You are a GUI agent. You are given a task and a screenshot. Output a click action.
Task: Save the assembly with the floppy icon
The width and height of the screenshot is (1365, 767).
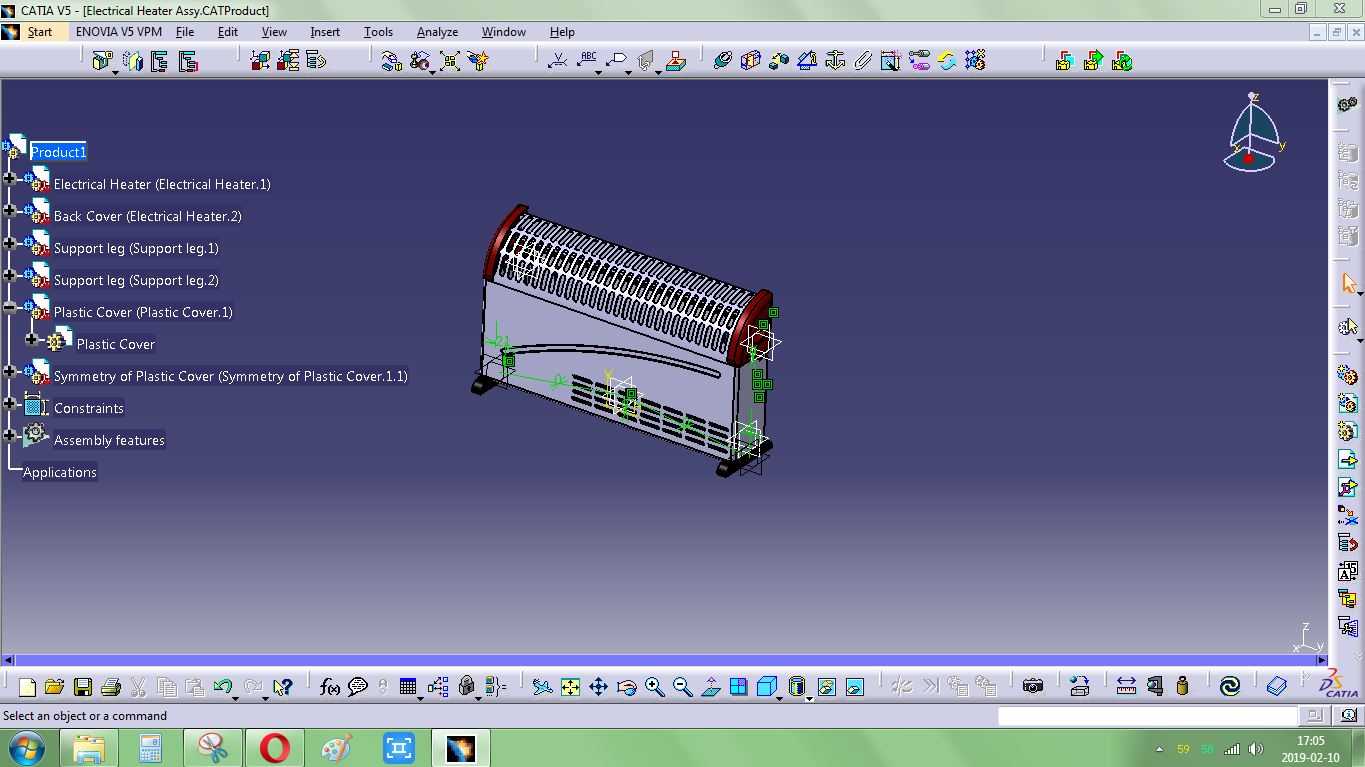click(83, 687)
